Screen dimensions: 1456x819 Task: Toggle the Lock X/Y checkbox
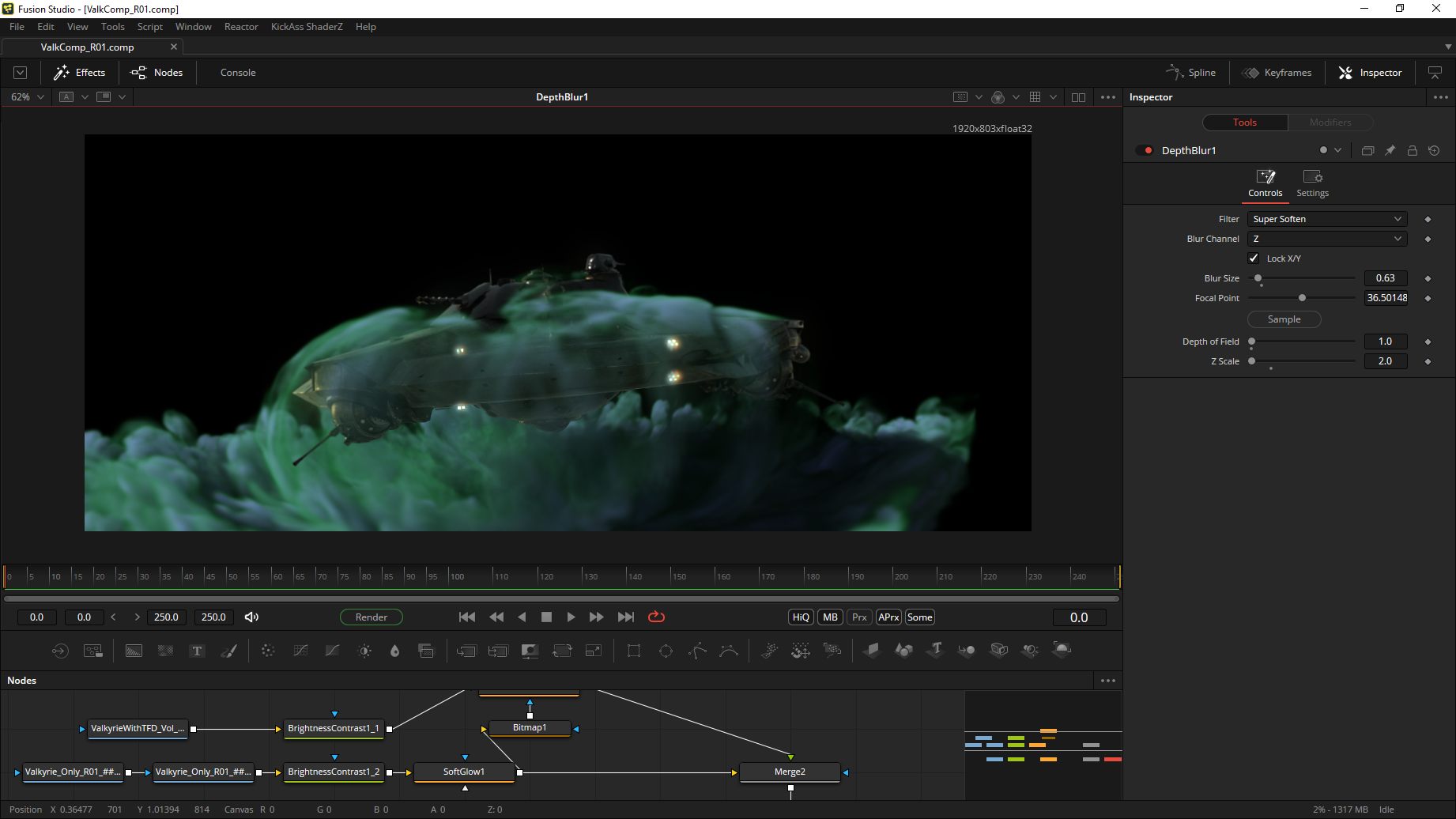pos(1254,259)
